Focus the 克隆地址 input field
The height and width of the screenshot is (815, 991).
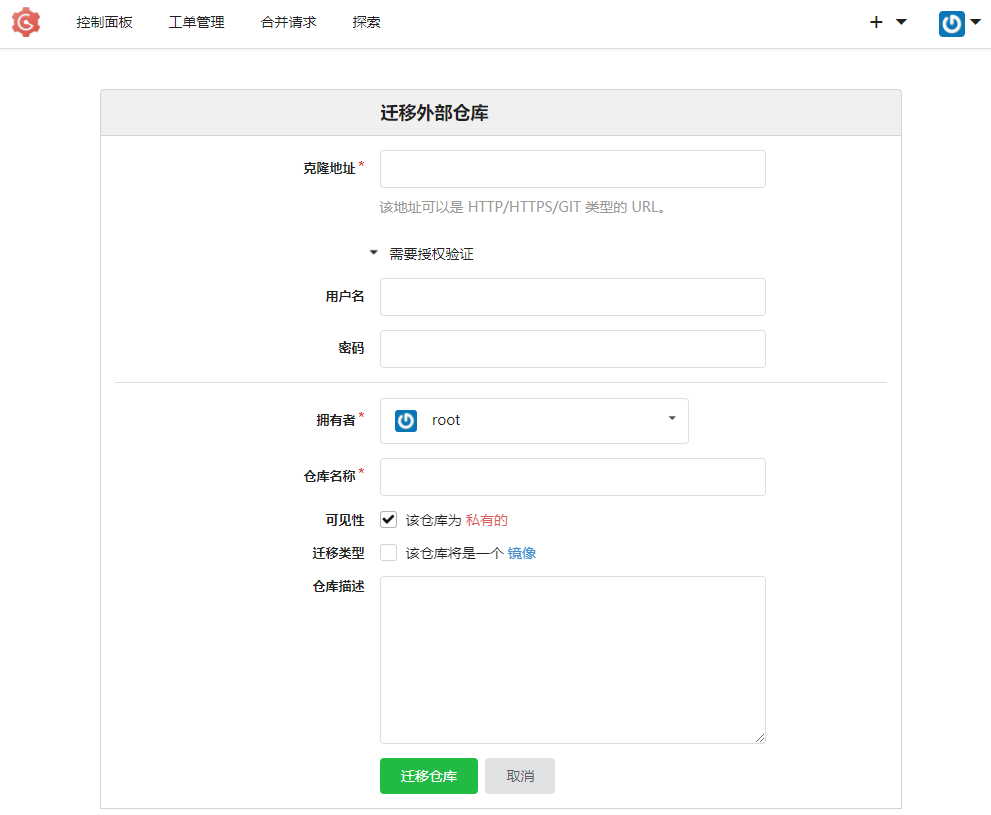(x=572, y=169)
